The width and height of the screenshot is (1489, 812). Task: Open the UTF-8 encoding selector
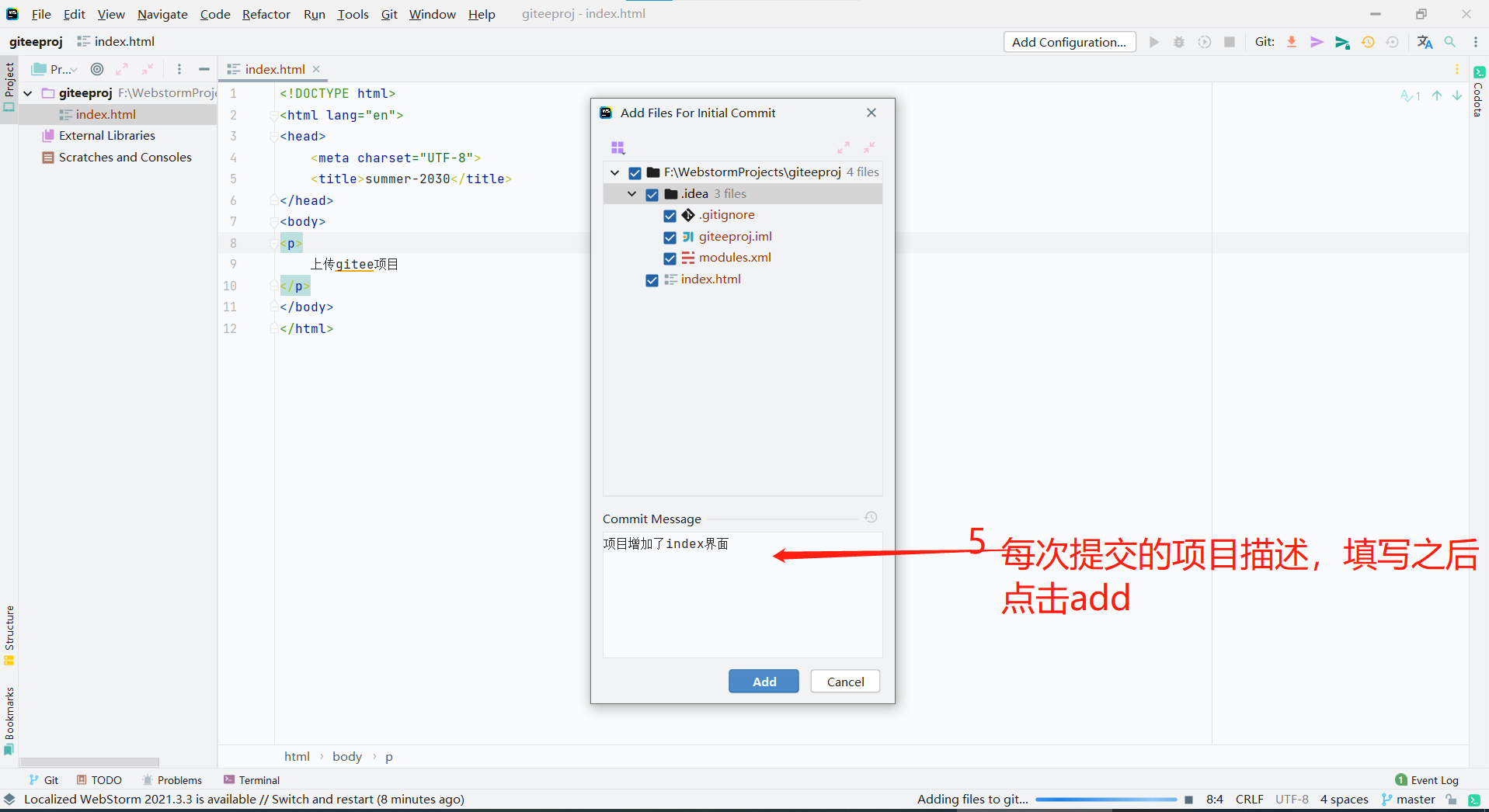point(1292,800)
